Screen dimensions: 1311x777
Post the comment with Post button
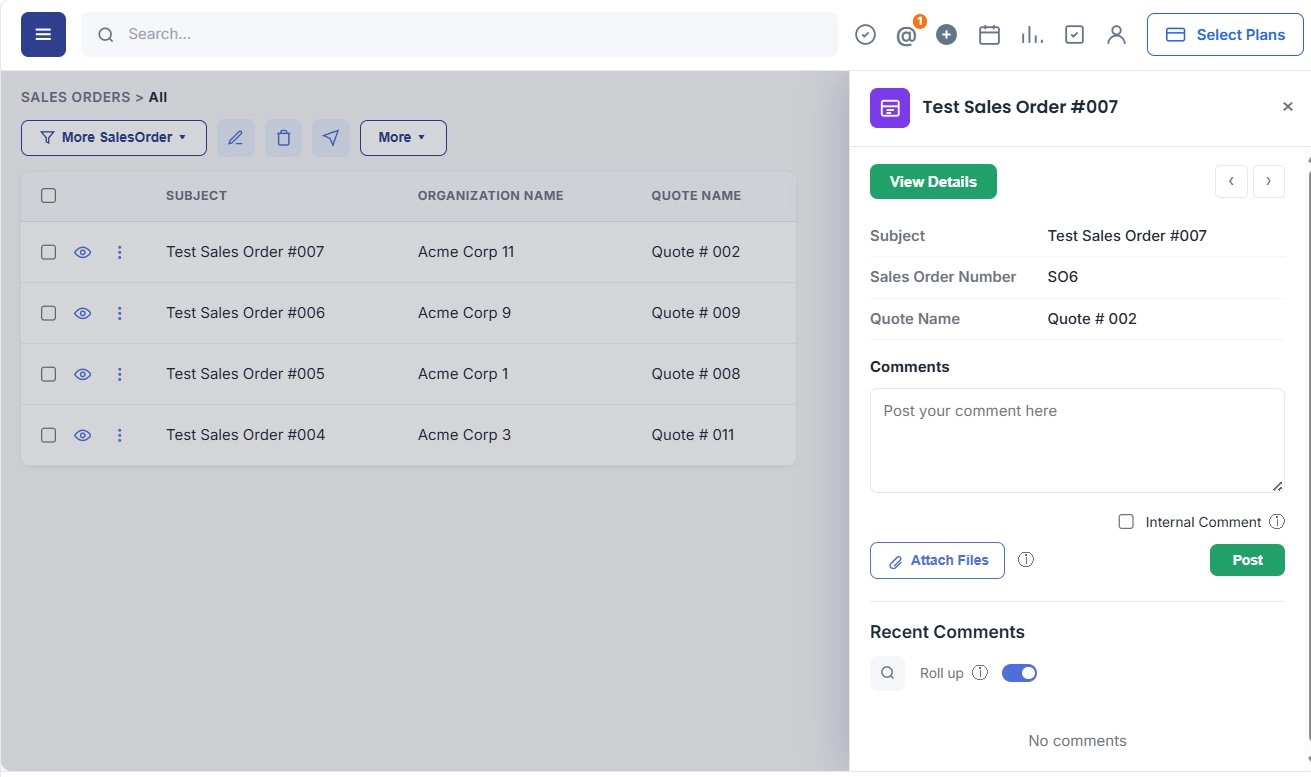click(x=1247, y=560)
